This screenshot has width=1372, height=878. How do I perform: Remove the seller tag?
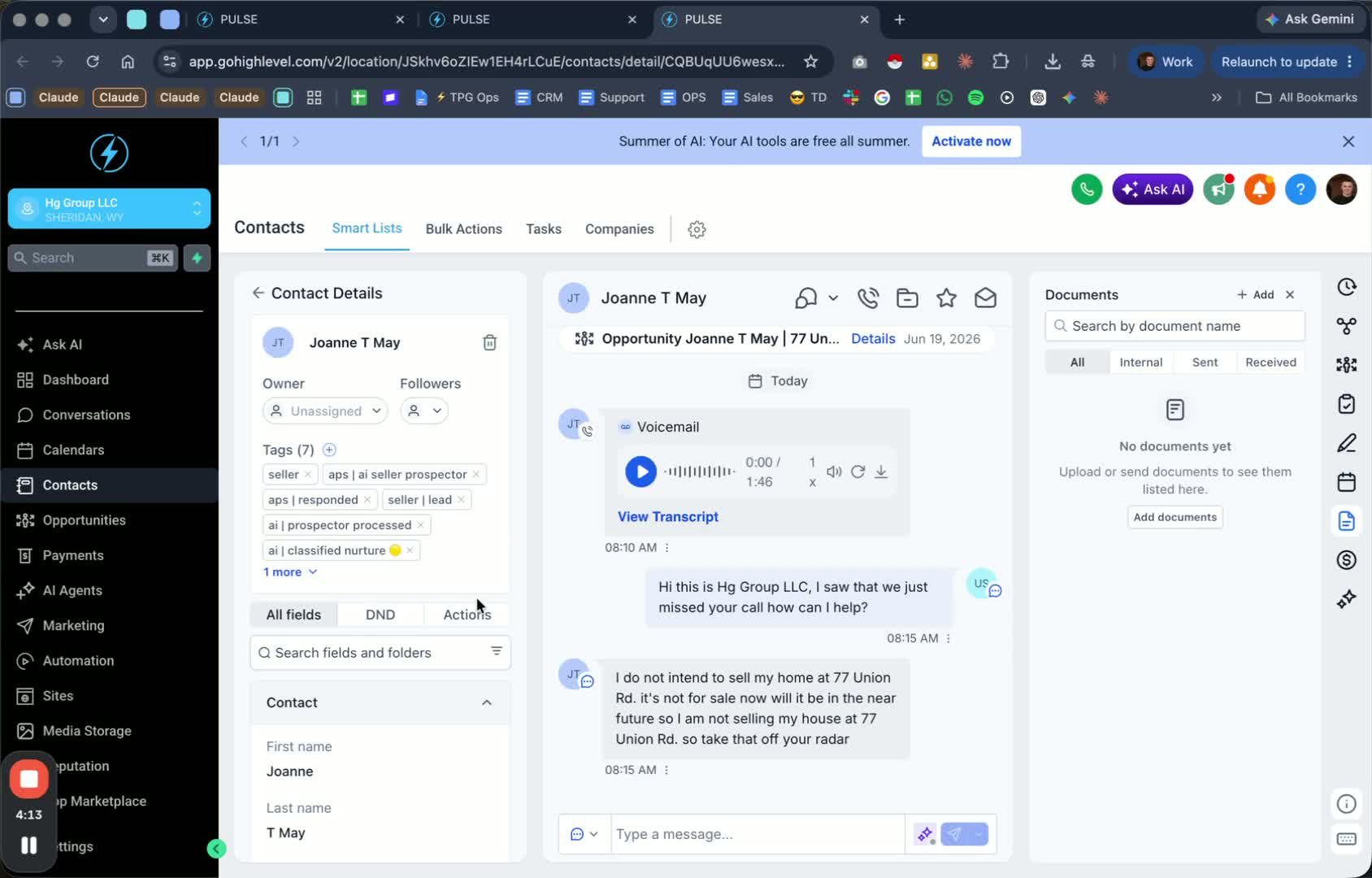coord(308,475)
